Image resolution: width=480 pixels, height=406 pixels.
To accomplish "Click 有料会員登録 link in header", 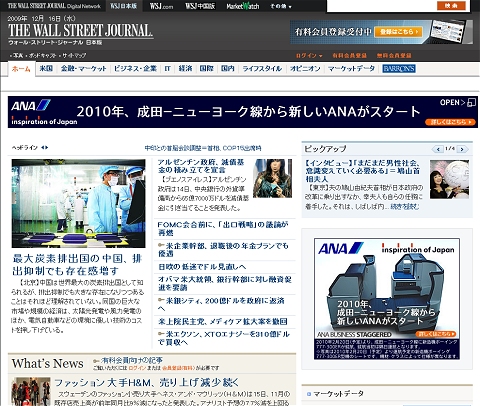I will [x=349, y=55].
